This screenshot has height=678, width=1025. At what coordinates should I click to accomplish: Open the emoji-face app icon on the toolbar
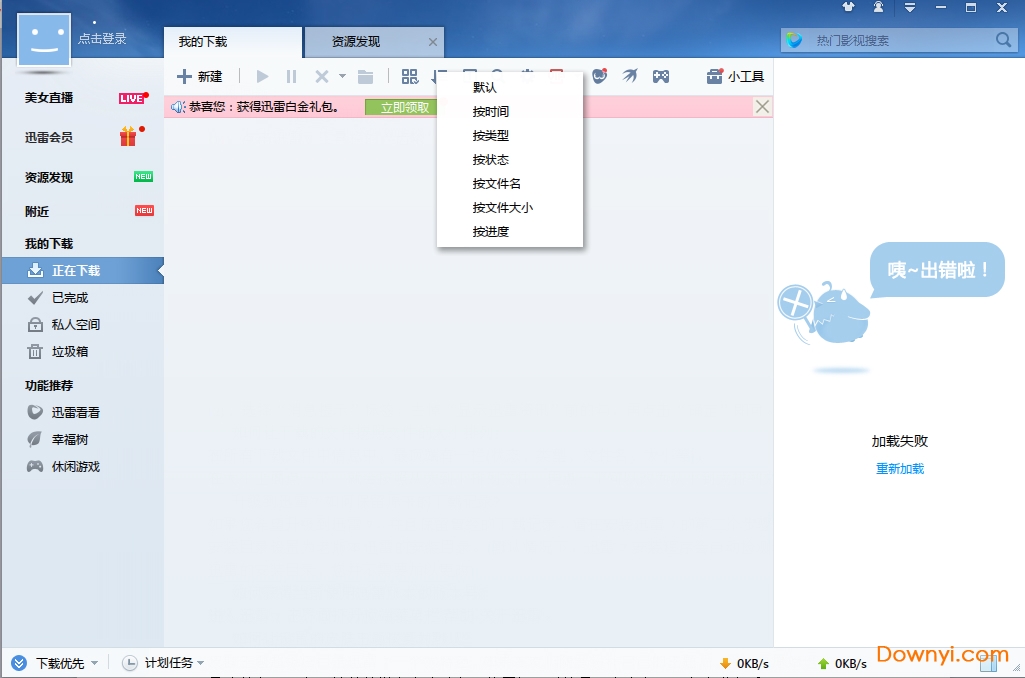point(599,74)
